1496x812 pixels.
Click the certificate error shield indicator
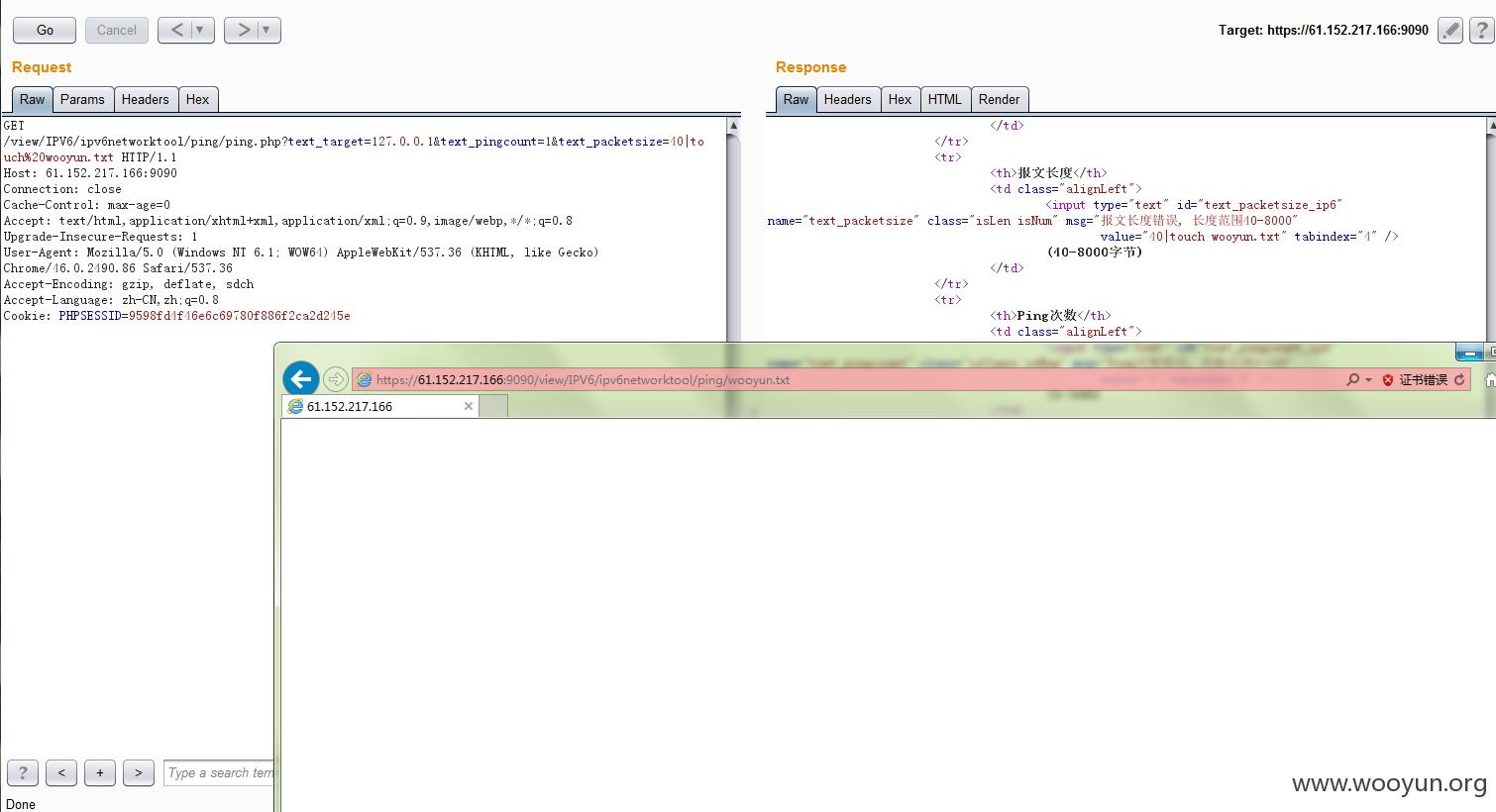pyautogui.click(x=1415, y=379)
